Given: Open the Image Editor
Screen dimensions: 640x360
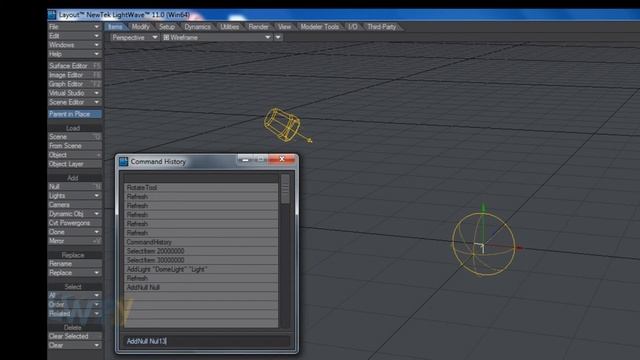Looking at the screenshot, I should pos(74,75).
